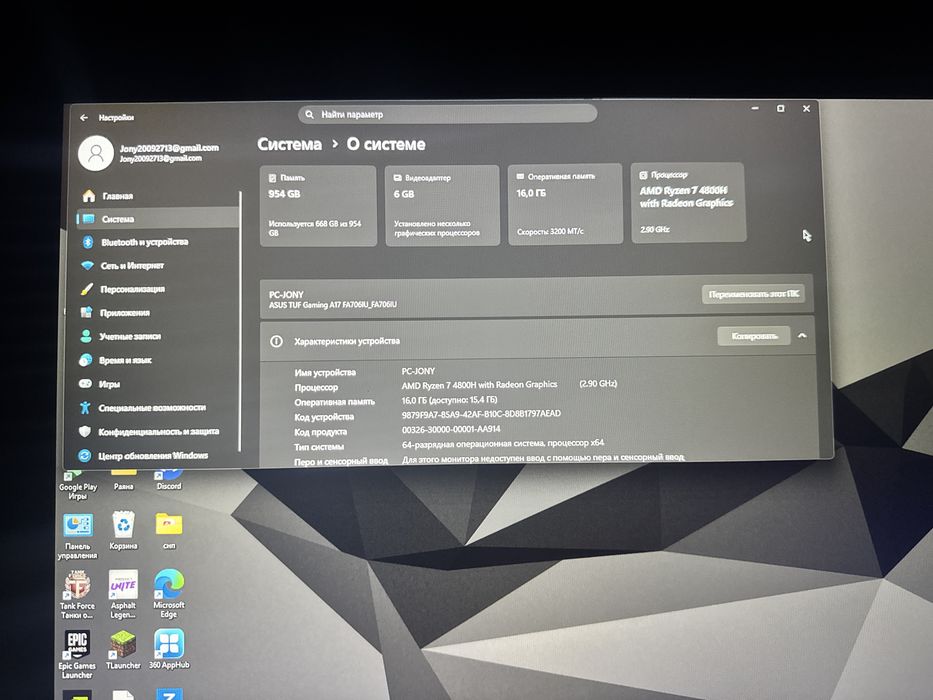Click the Раяна desktop icon
The width and height of the screenshot is (933, 700).
tap(123, 480)
